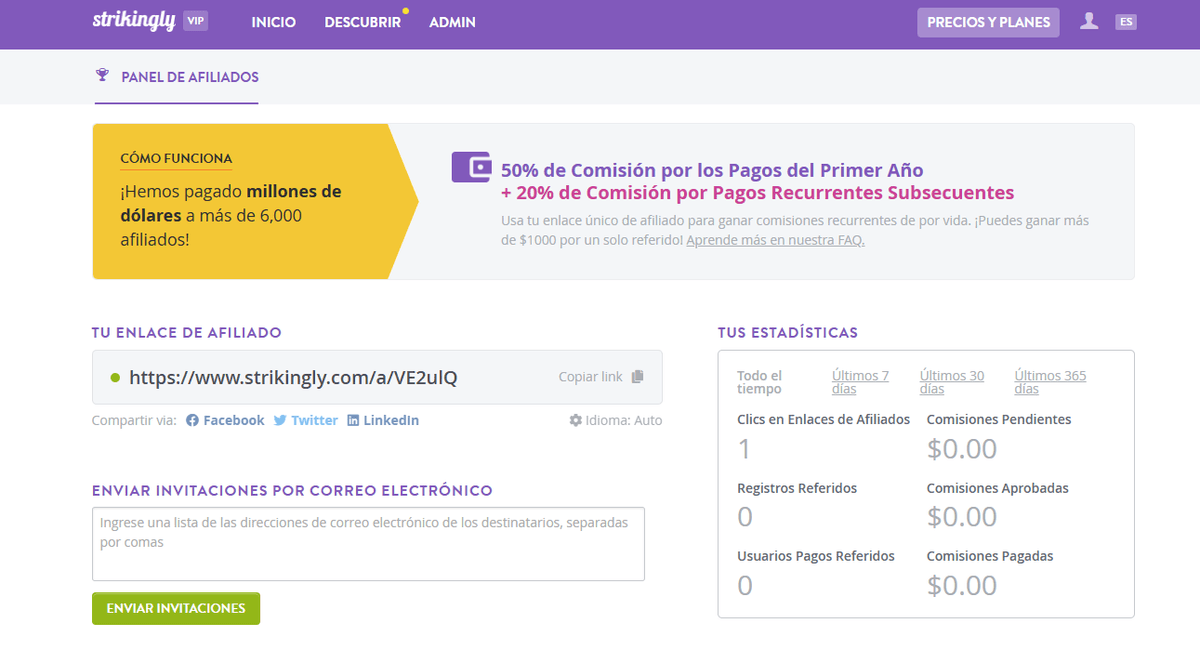Viewport: 1200px width, 653px height.
Task: Open the ADMIN menu
Action: 452,21
